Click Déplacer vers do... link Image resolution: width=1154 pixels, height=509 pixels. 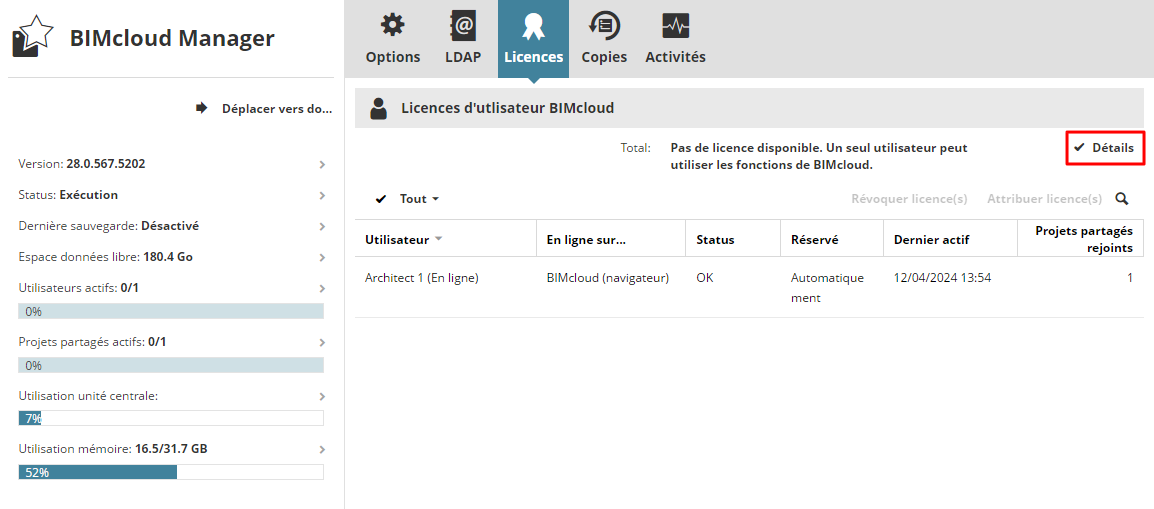277,108
